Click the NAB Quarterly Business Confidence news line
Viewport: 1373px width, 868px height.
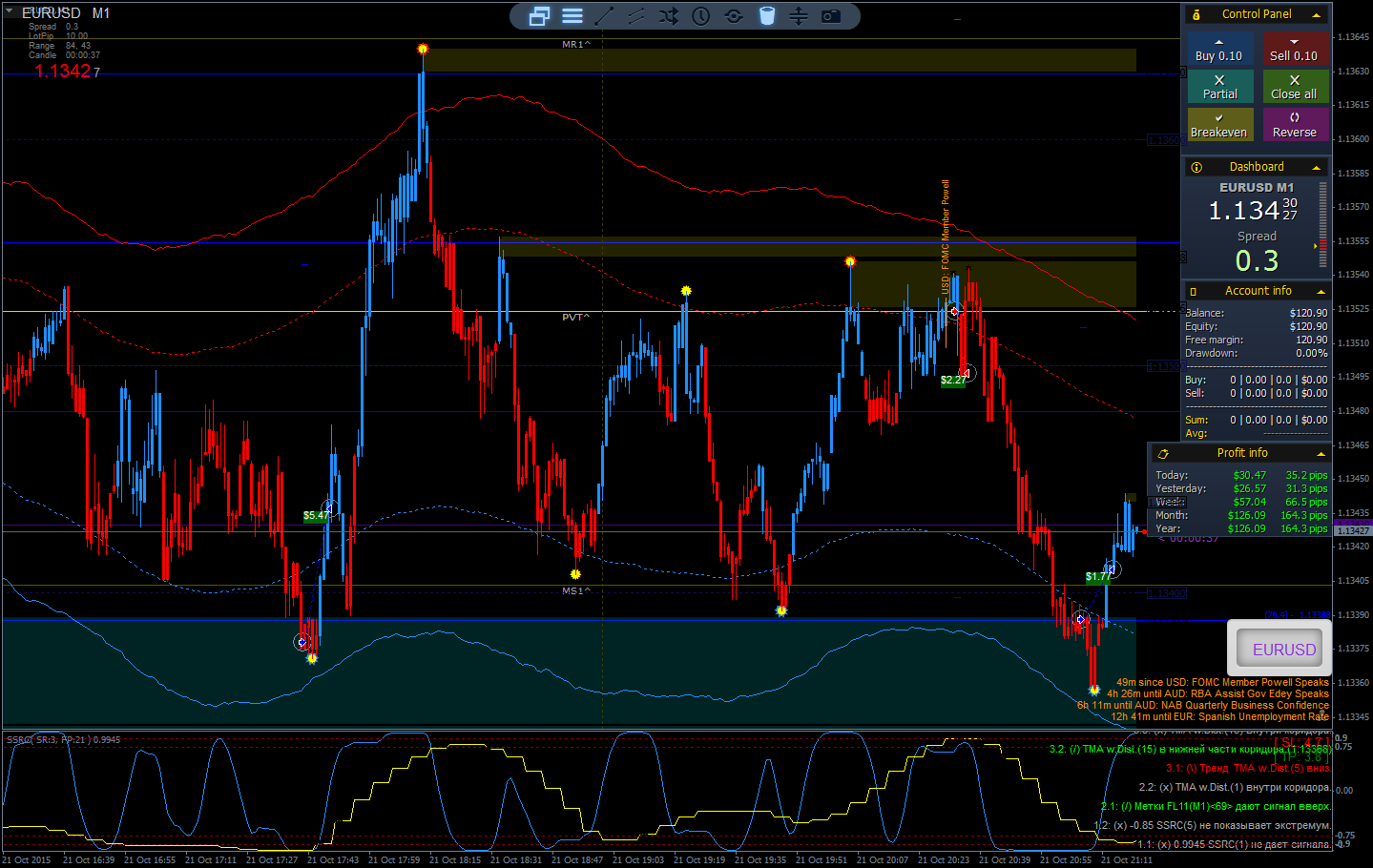click(x=1203, y=706)
